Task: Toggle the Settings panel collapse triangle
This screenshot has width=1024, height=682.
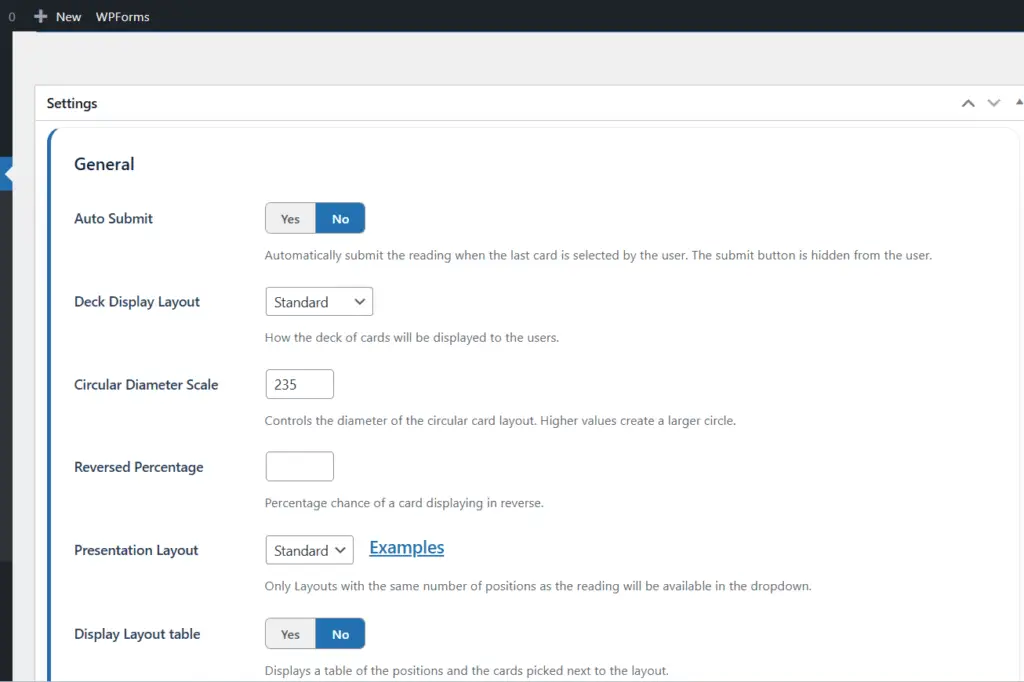Action: click(x=1019, y=103)
